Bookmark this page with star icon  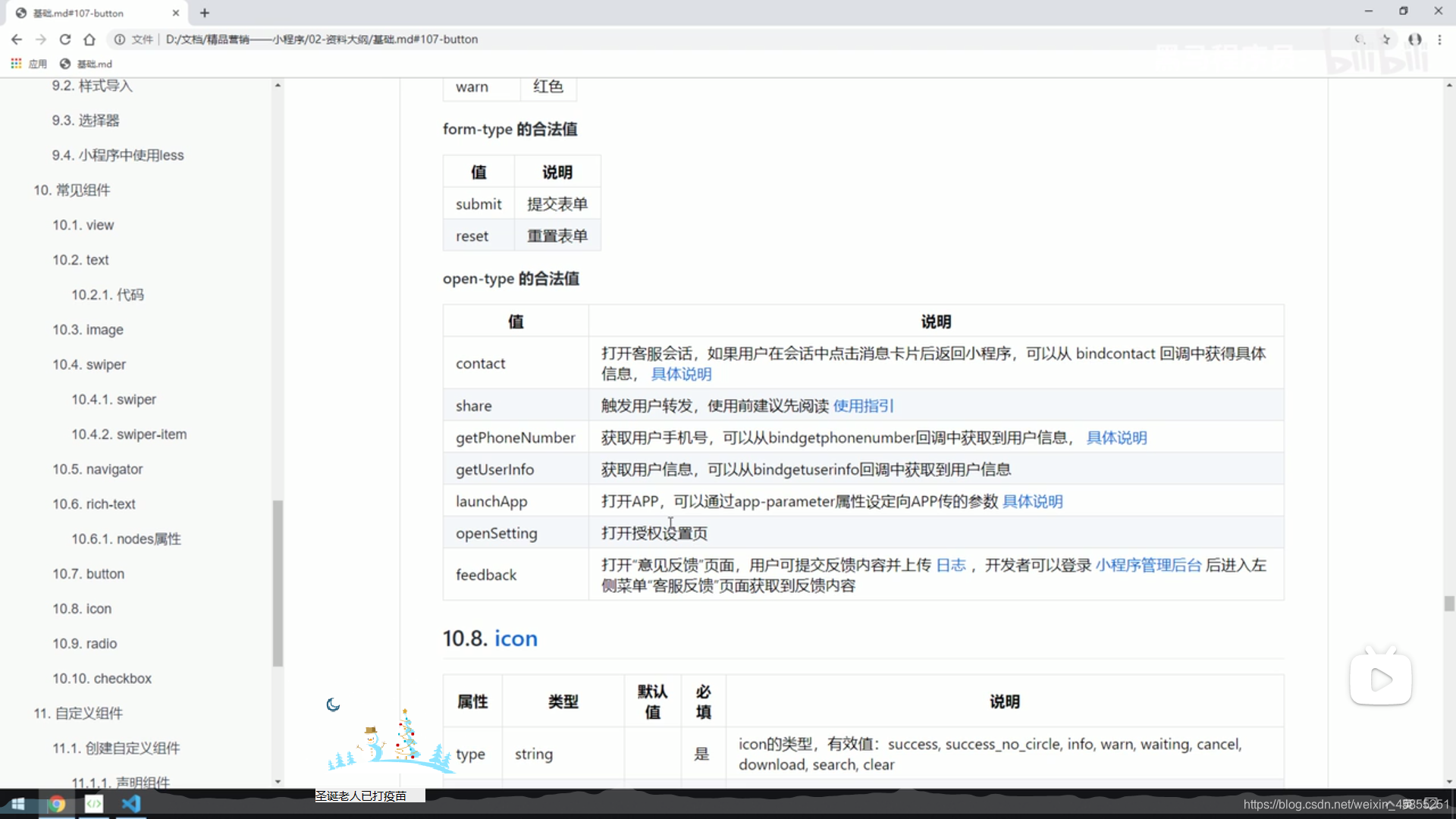[x=1386, y=39]
